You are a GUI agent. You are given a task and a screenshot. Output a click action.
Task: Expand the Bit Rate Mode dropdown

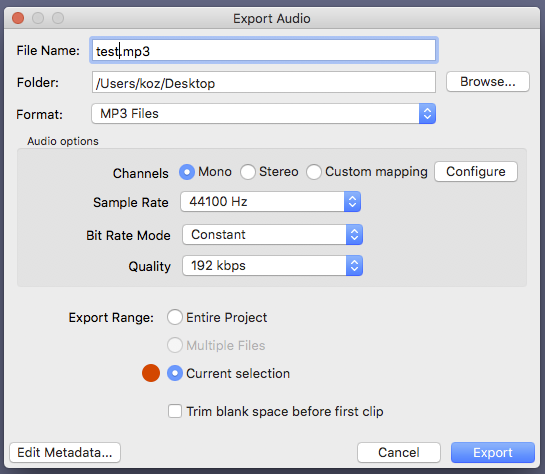[x=272, y=235]
